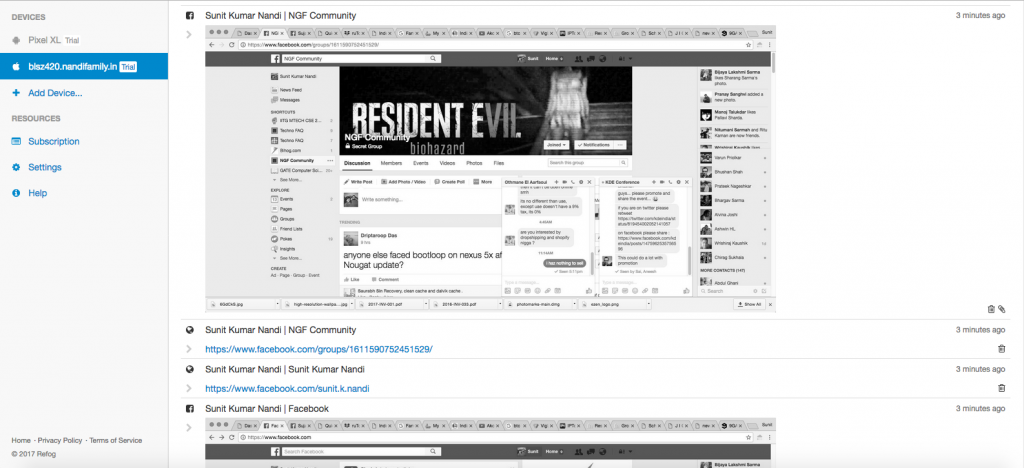Open Settings via the gear icon
This screenshot has height=468, width=1024.
(x=16, y=168)
